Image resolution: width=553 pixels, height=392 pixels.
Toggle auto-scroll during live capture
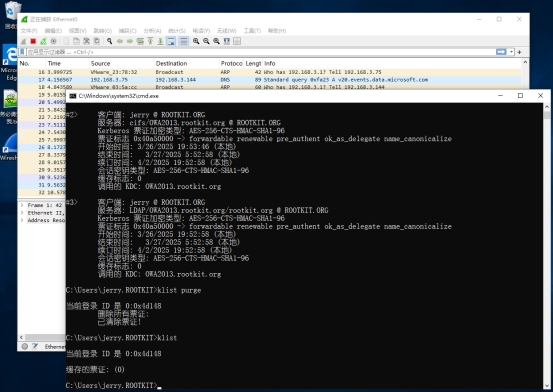point(171,41)
